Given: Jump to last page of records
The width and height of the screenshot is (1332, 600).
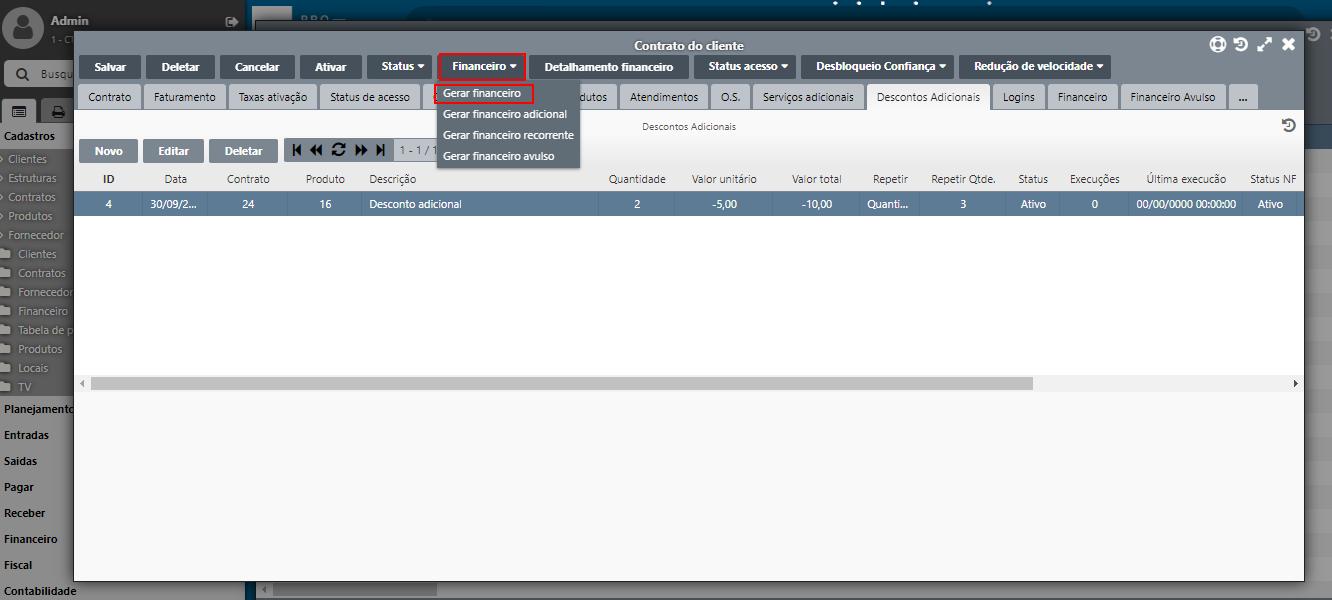Looking at the screenshot, I should pos(380,150).
